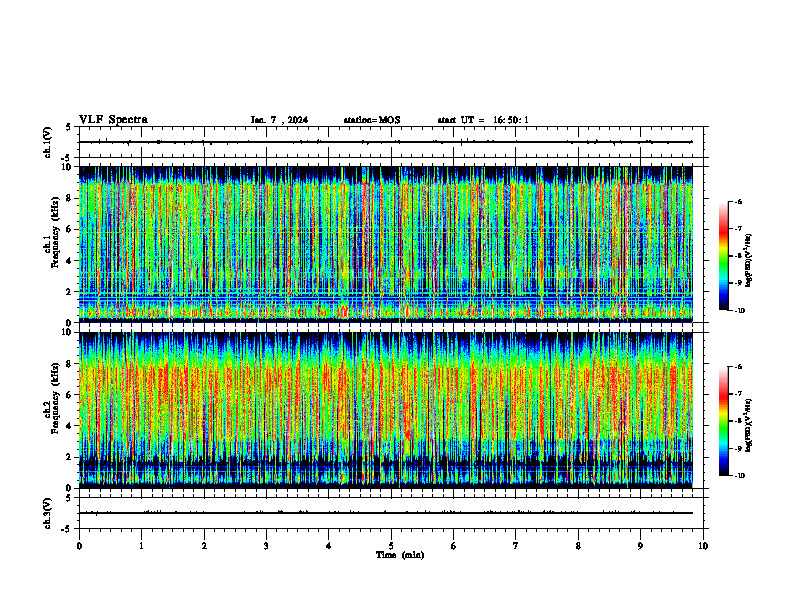792x612 pixels.
Task: Click the ch.1 colorbar log(PSD) label
Action: pos(749,260)
